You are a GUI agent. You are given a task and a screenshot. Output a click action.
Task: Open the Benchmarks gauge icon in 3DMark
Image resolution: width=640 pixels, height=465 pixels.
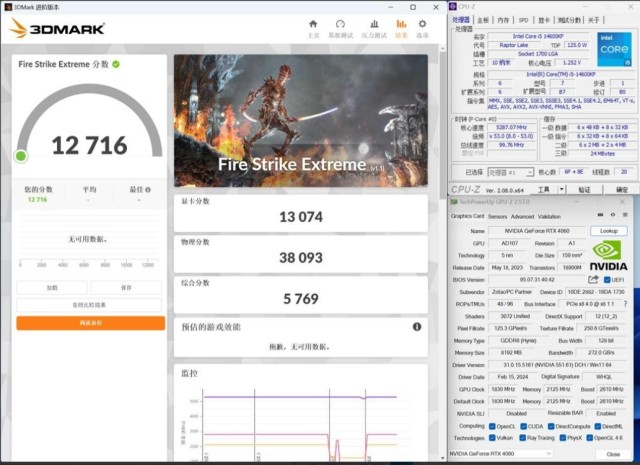[x=340, y=24]
